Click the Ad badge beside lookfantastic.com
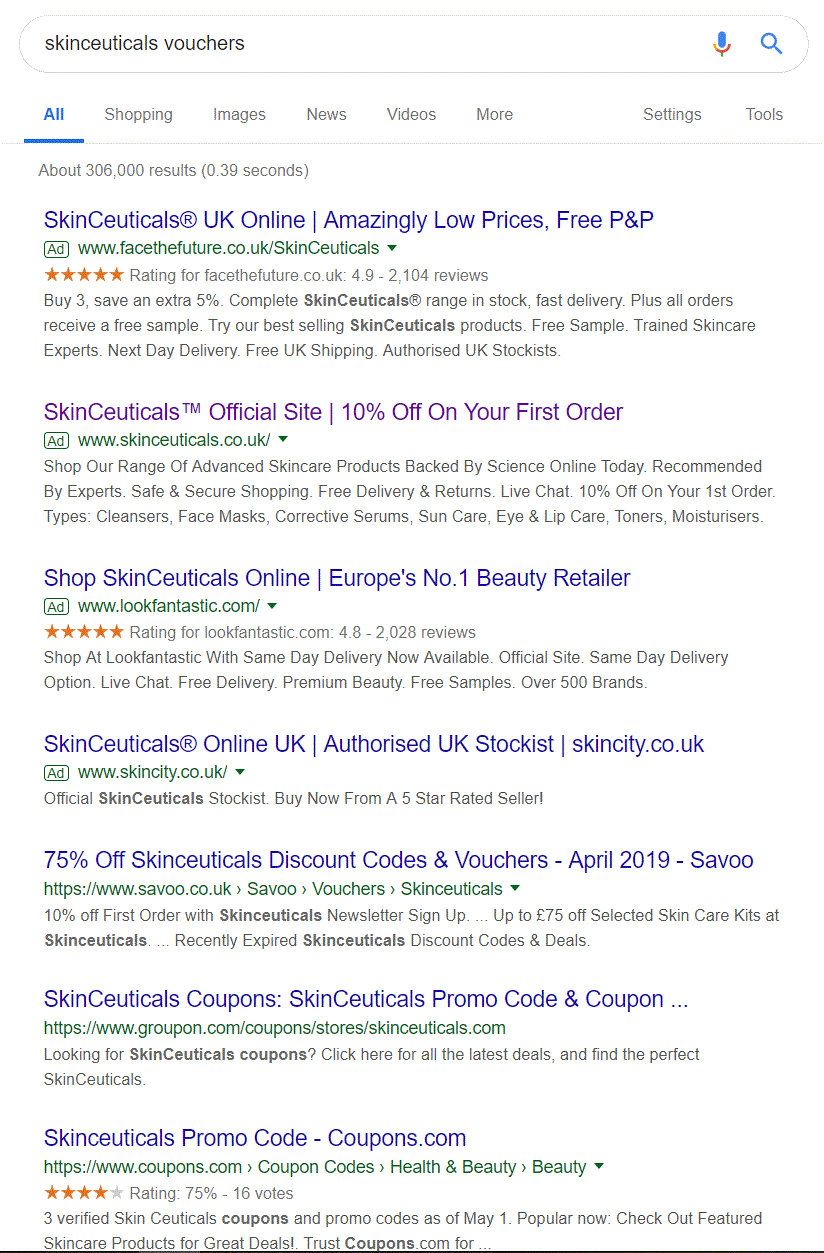Image resolution: width=824 pixels, height=1253 pixels. [56, 607]
